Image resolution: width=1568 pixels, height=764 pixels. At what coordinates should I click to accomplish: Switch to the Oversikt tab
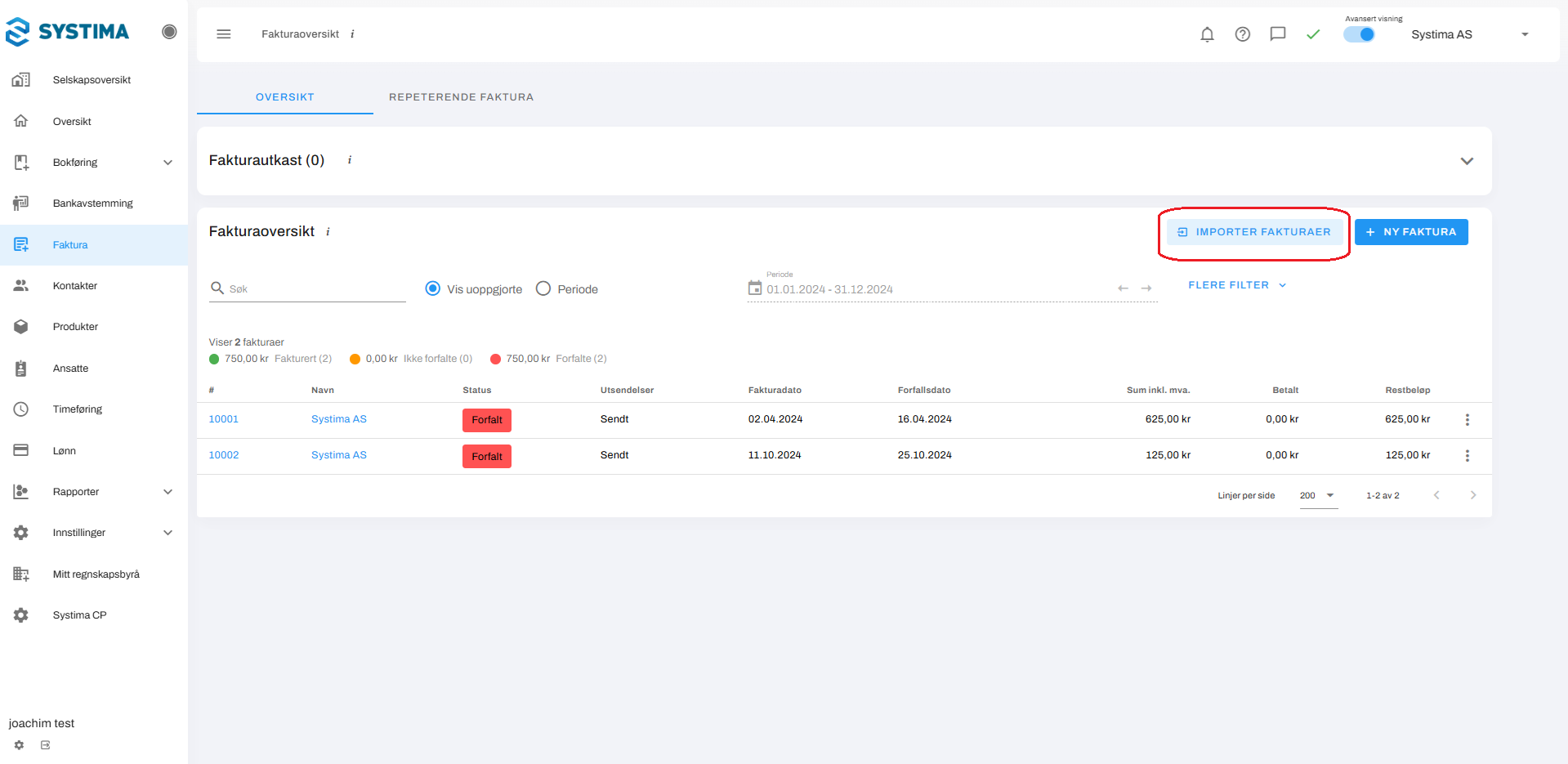click(285, 97)
